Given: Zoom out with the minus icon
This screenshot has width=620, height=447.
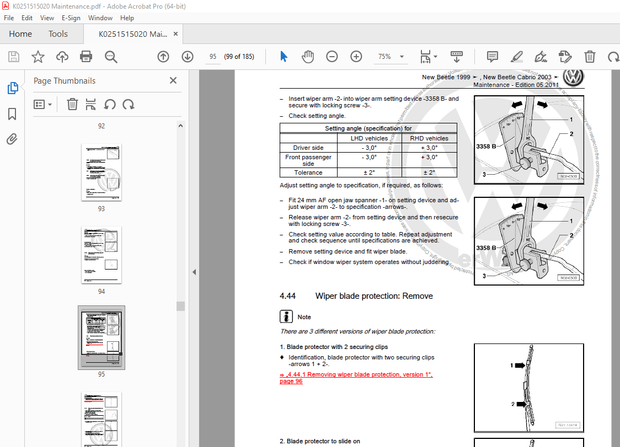Looking at the screenshot, I should pos(332,57).
